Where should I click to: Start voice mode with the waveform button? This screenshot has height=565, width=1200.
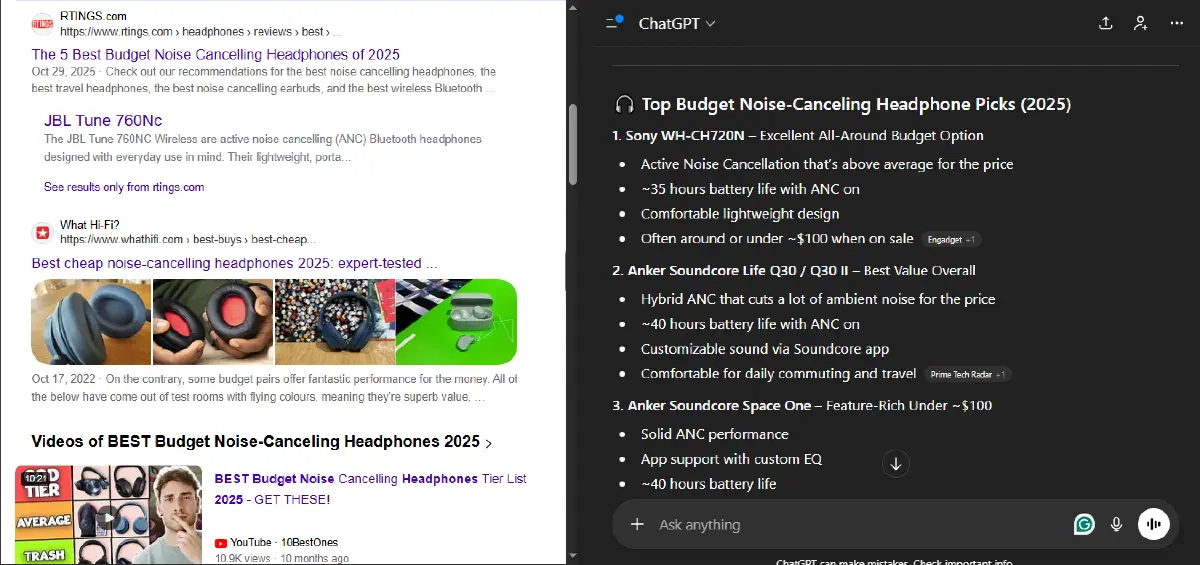1154,524
